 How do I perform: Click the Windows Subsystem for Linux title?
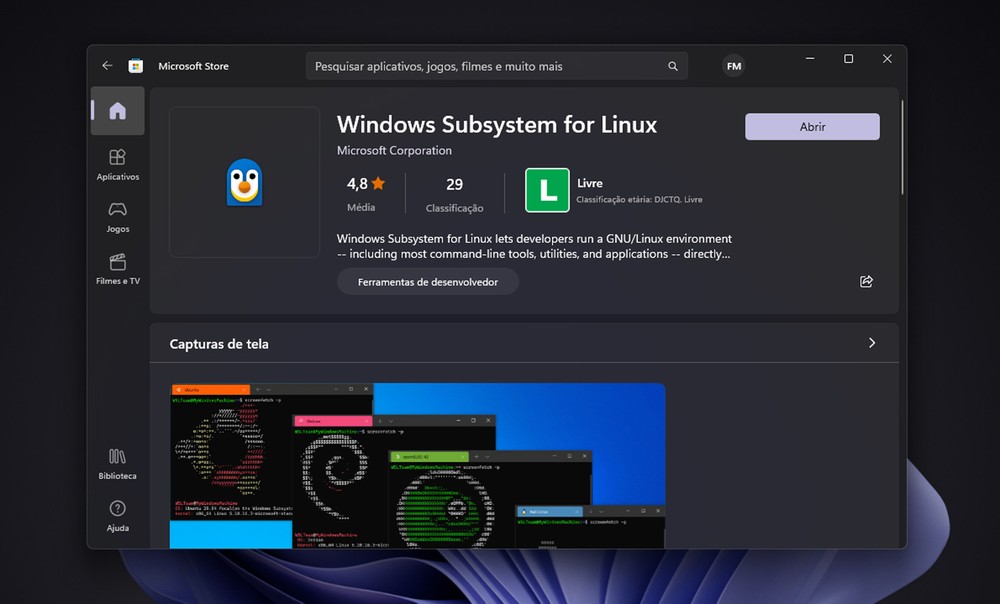tap(497, 124)
